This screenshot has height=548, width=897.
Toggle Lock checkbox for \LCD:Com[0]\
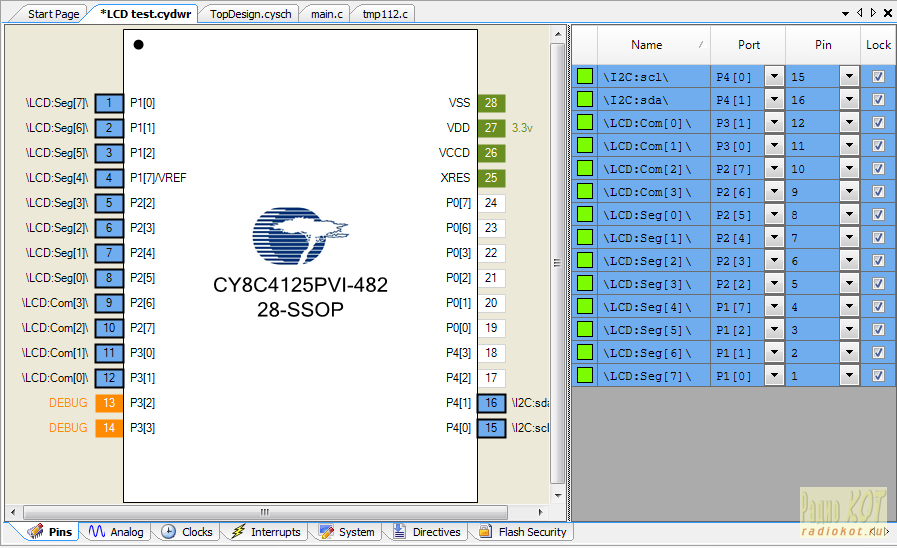tap(878, 122)
